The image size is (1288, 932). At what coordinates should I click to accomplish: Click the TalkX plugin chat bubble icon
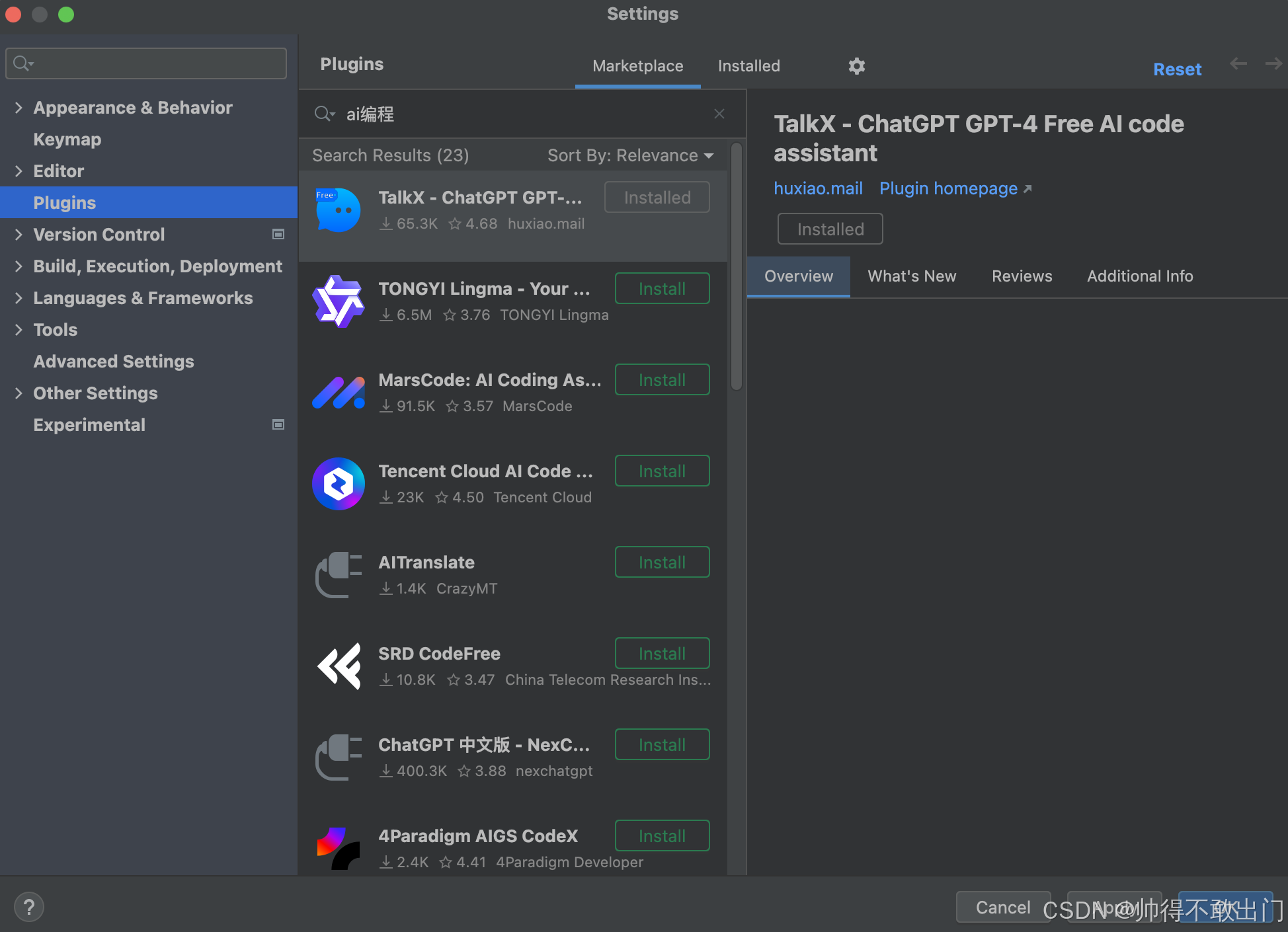(338, 210)
